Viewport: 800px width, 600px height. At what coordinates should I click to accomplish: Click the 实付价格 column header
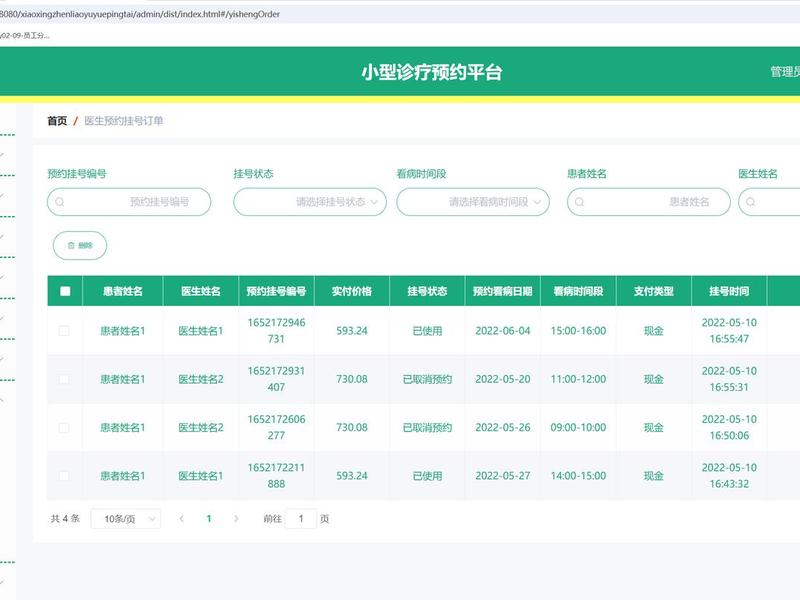click(x=352, y=291)
